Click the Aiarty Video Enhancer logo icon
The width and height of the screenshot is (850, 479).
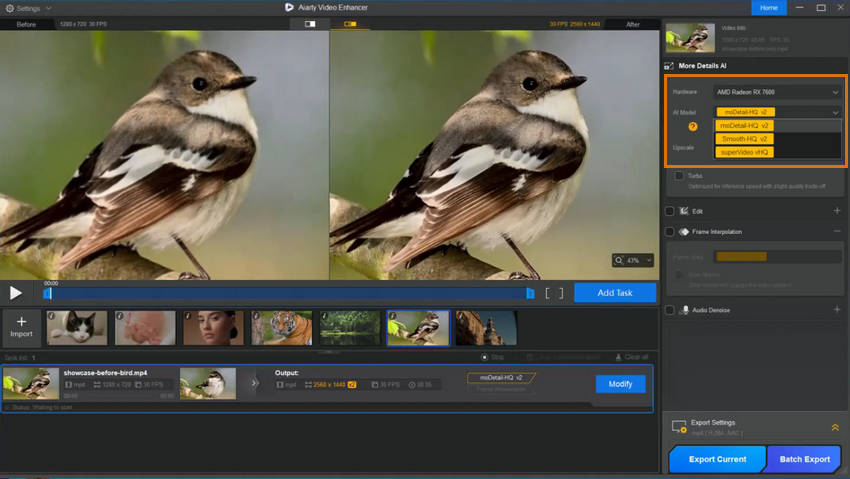[289, 8]
